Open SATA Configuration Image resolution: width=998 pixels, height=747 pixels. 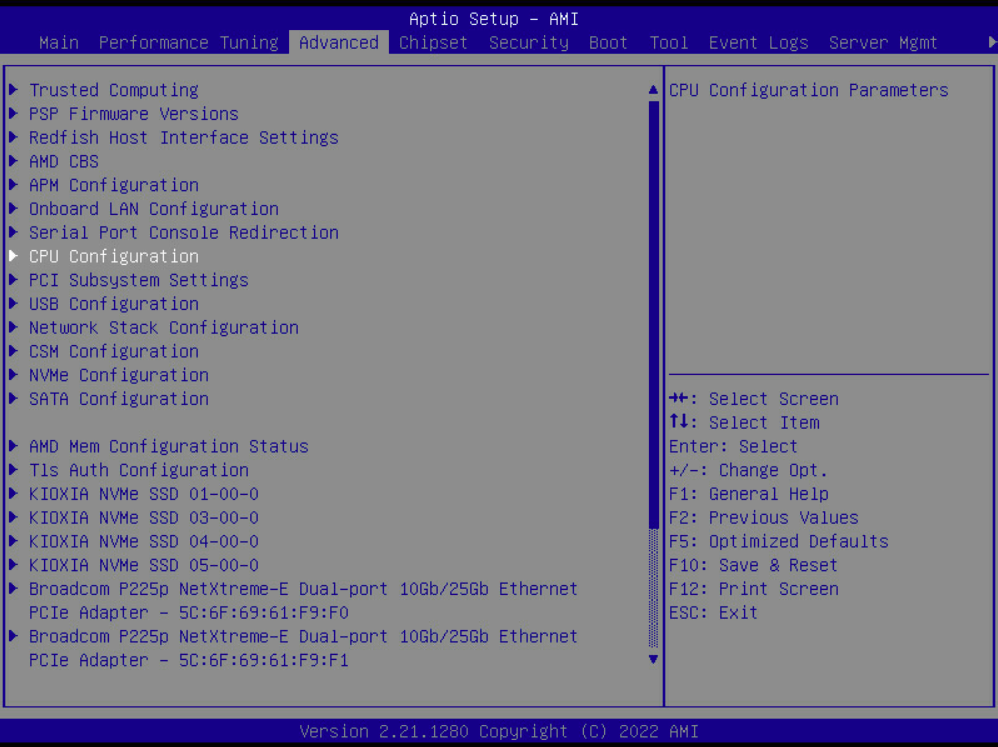(x=118, y=399)
